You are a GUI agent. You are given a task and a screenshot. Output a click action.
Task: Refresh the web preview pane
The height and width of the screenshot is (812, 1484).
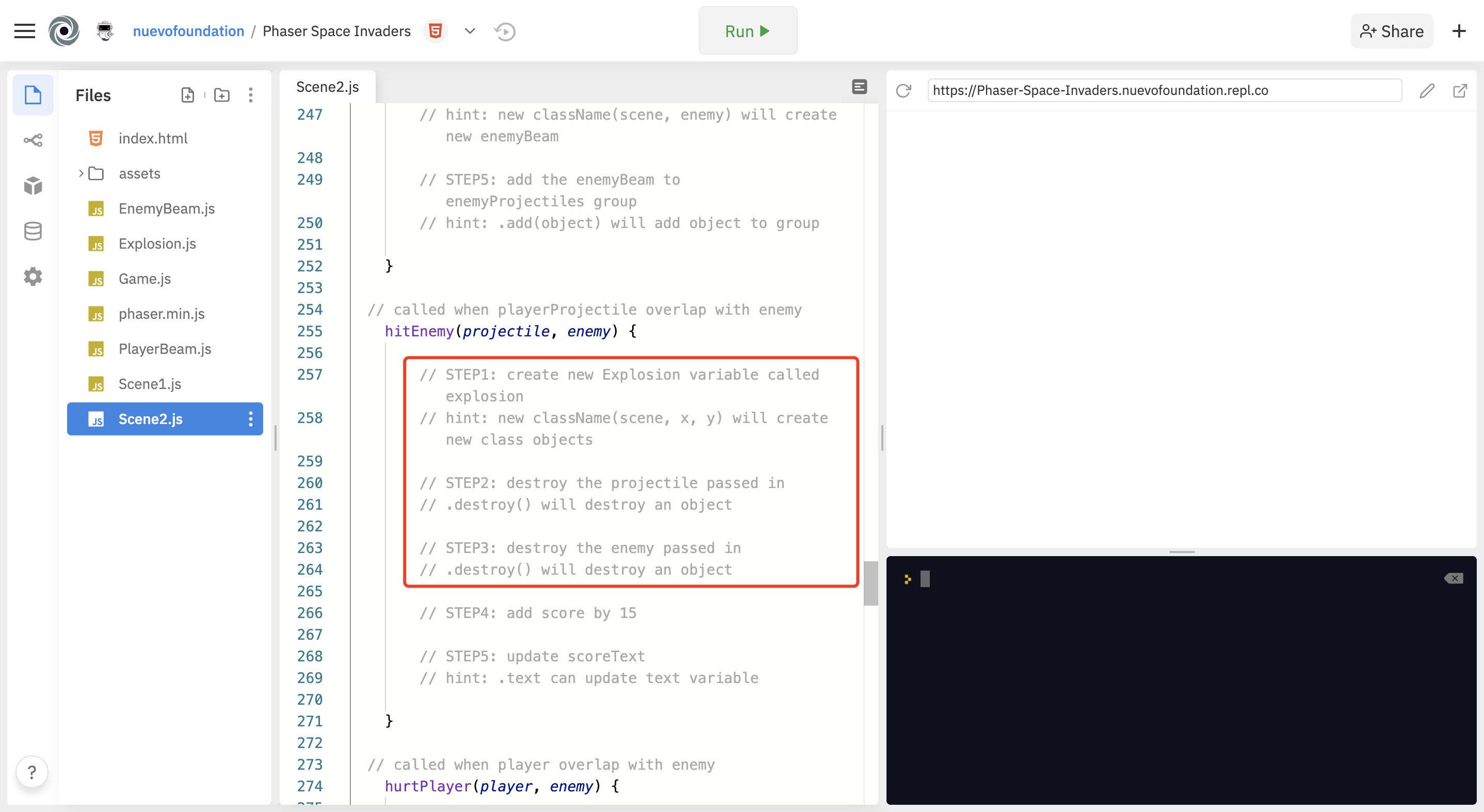click(x=904, y=90)
